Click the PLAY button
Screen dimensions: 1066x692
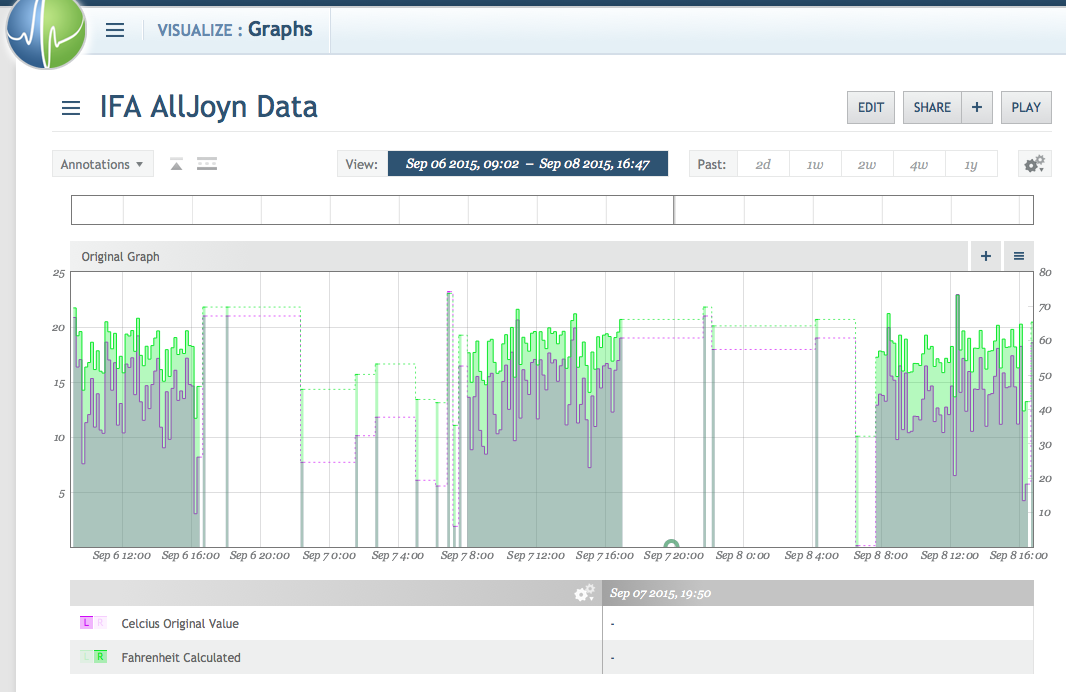[x=1026, y=107]
